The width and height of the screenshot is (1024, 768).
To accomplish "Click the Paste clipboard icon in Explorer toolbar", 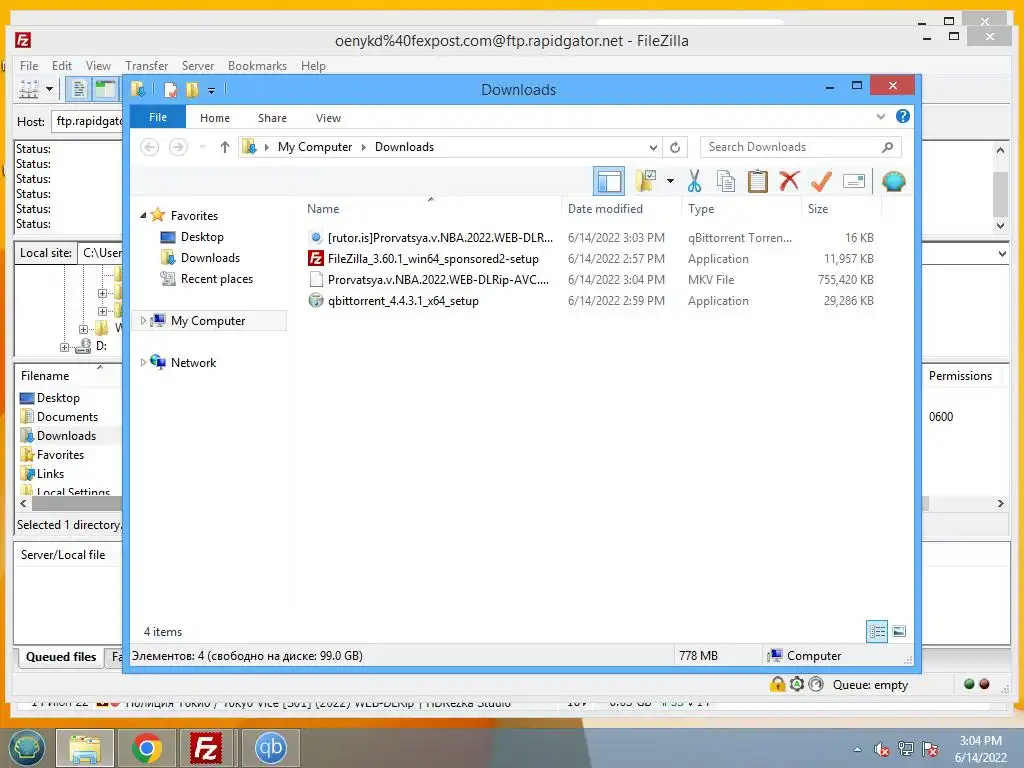I will (x=758, y=181).
